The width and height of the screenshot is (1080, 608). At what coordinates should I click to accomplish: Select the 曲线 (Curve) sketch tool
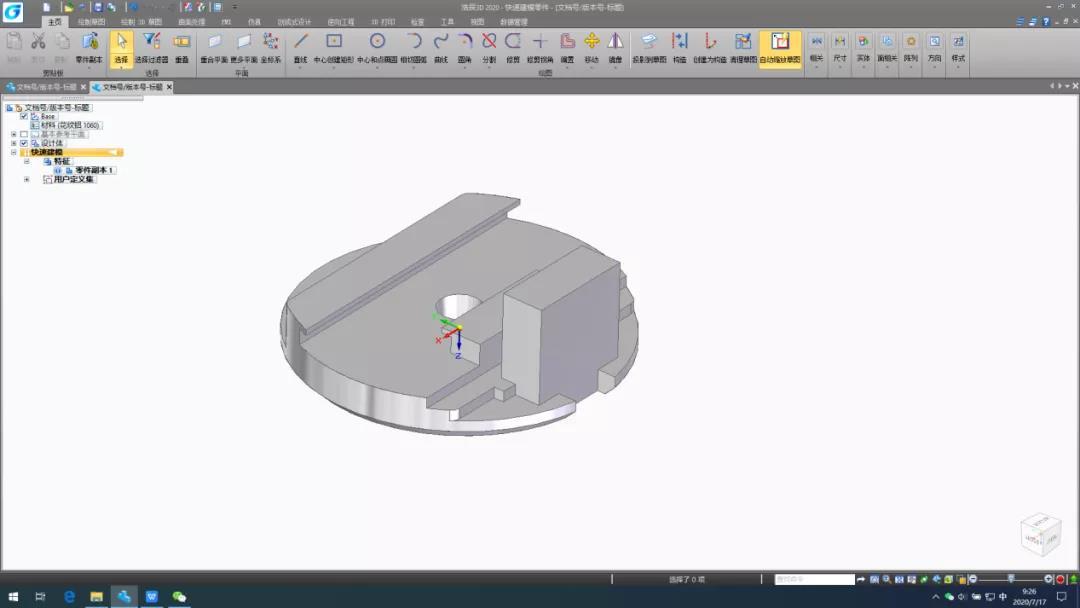pyautogui.click(x=441, y=48)
